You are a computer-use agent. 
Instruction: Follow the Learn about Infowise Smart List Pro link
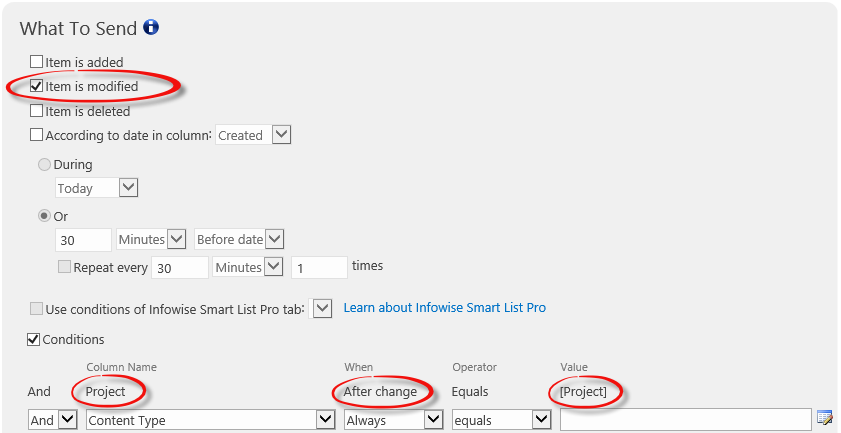(x=445, y=308)
